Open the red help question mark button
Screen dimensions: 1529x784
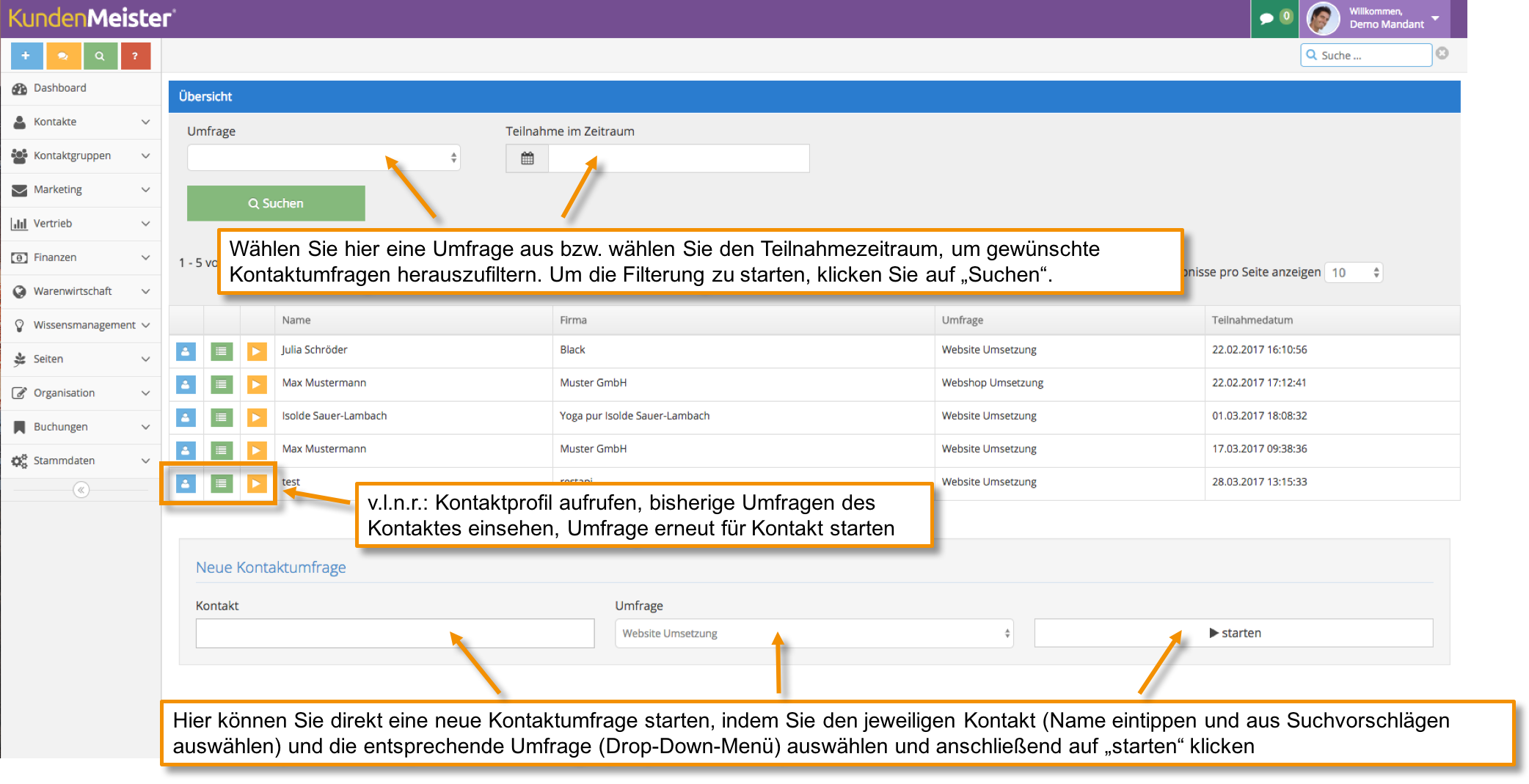click(x=136, y=56)
